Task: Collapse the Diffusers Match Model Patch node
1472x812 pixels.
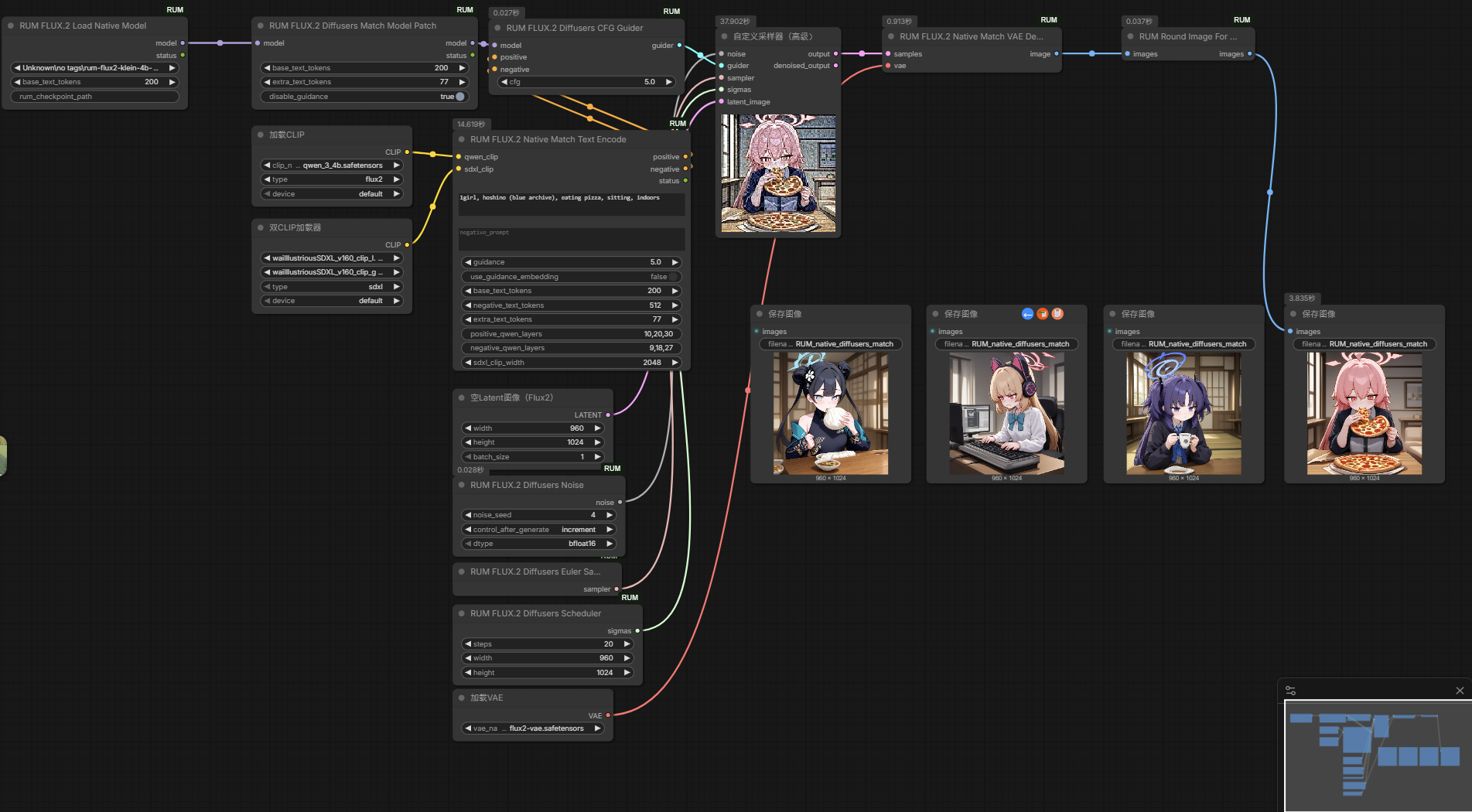Action: click(261, 26)
